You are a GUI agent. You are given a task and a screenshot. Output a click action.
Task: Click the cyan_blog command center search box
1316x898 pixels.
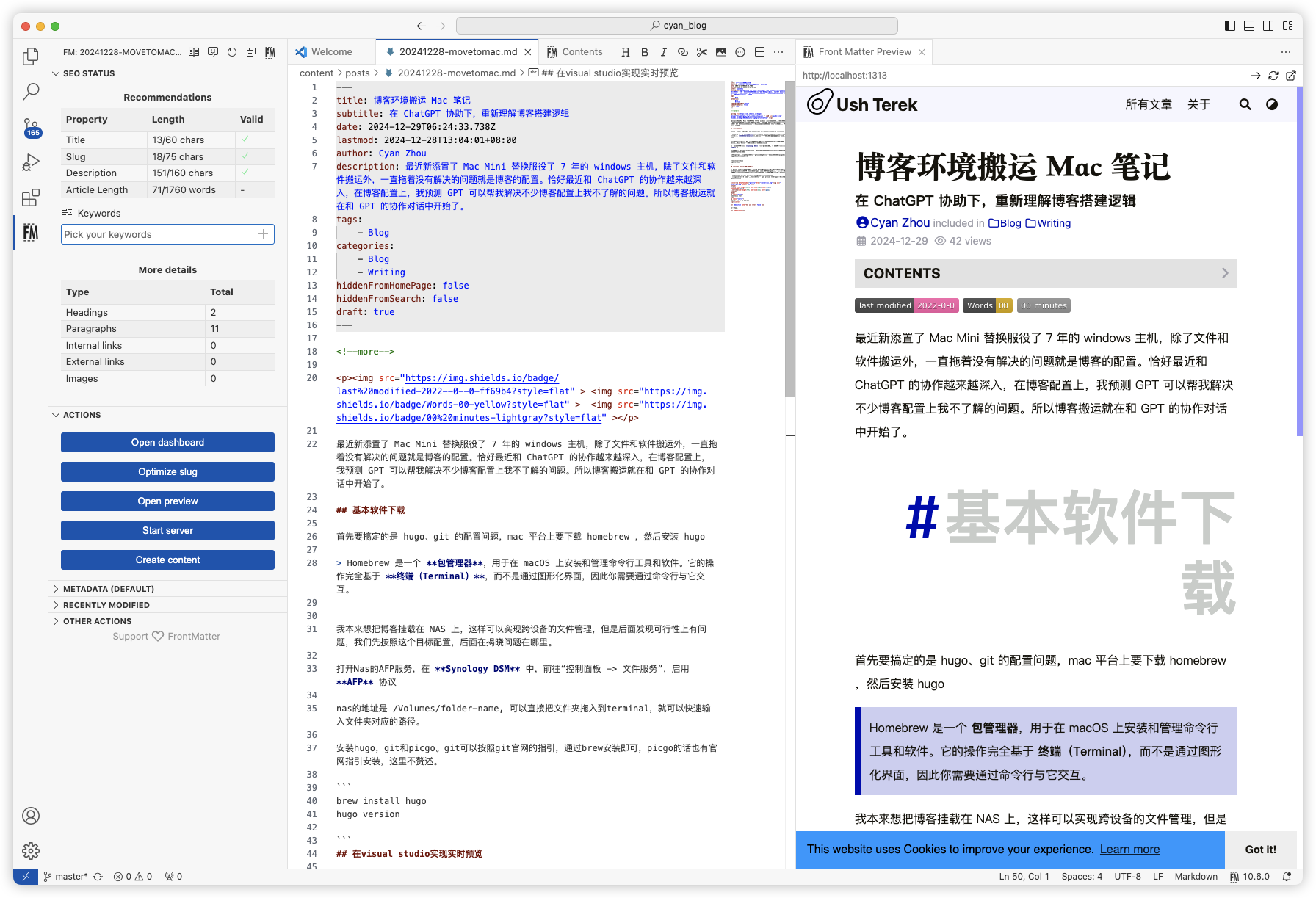tap(677, 26)
